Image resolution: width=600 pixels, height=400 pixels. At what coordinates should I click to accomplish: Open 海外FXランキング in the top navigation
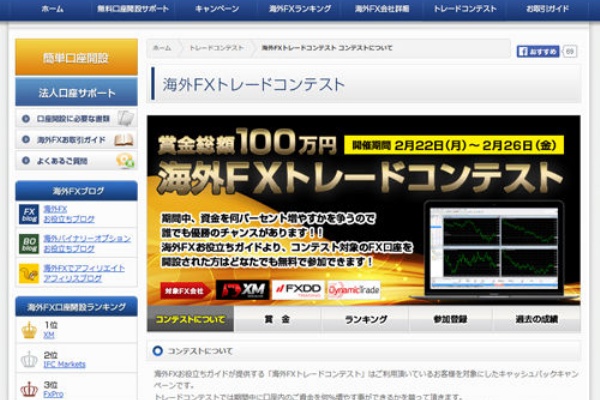[x=300, y=9]
